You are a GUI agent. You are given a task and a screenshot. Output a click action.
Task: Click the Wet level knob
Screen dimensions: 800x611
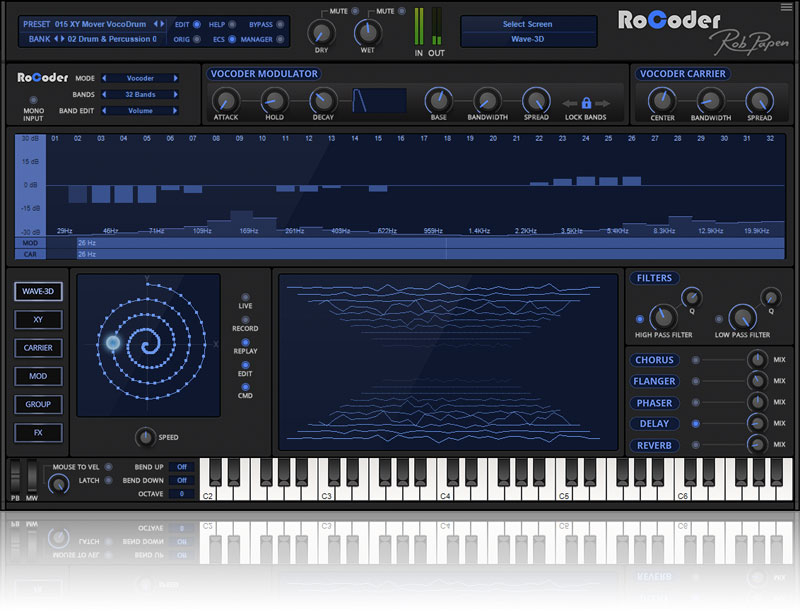[x=368, y=33]
